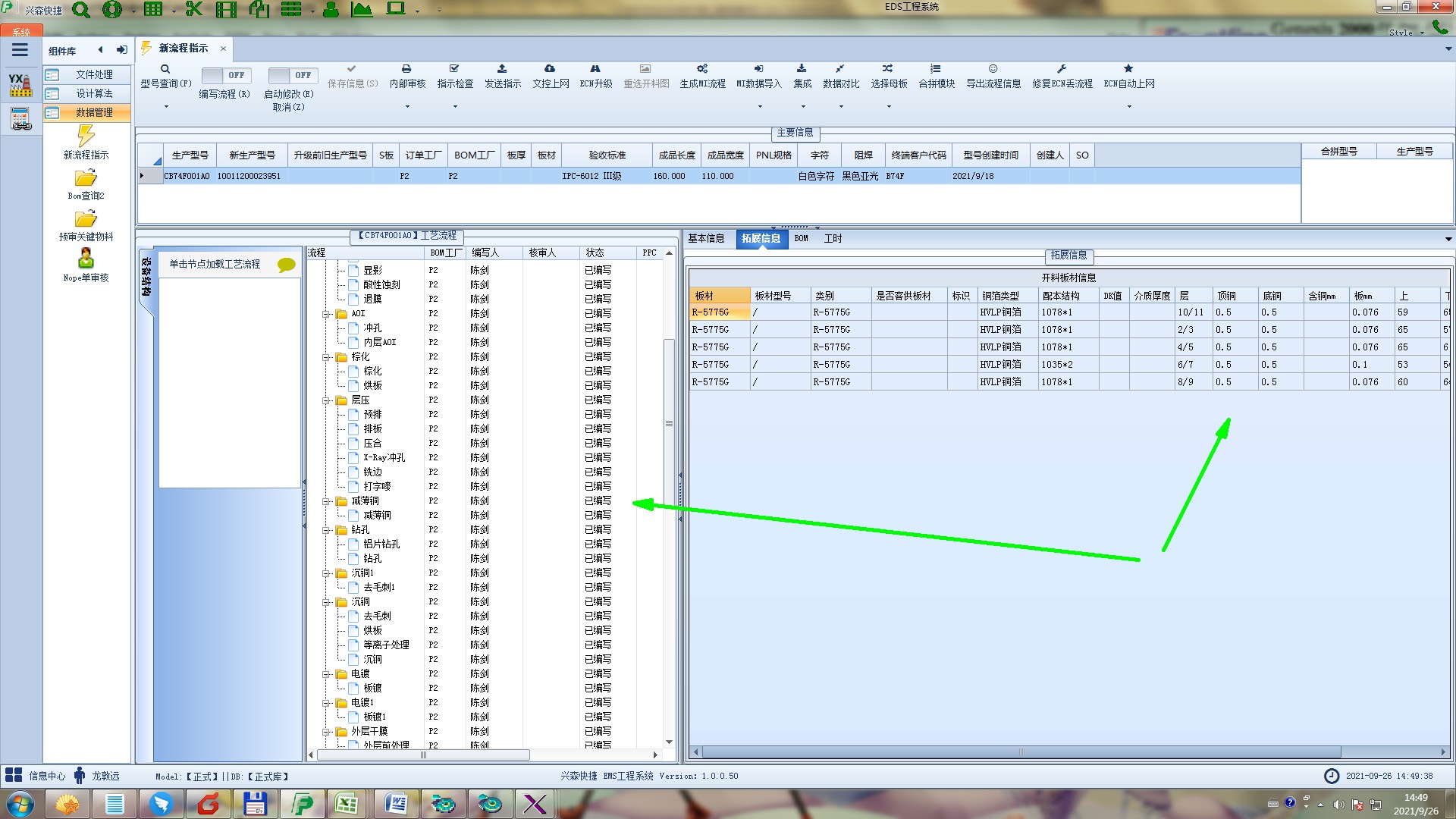Click the 内部审核 printer icon
This screenshot has height=819, width=1456.
406,69
